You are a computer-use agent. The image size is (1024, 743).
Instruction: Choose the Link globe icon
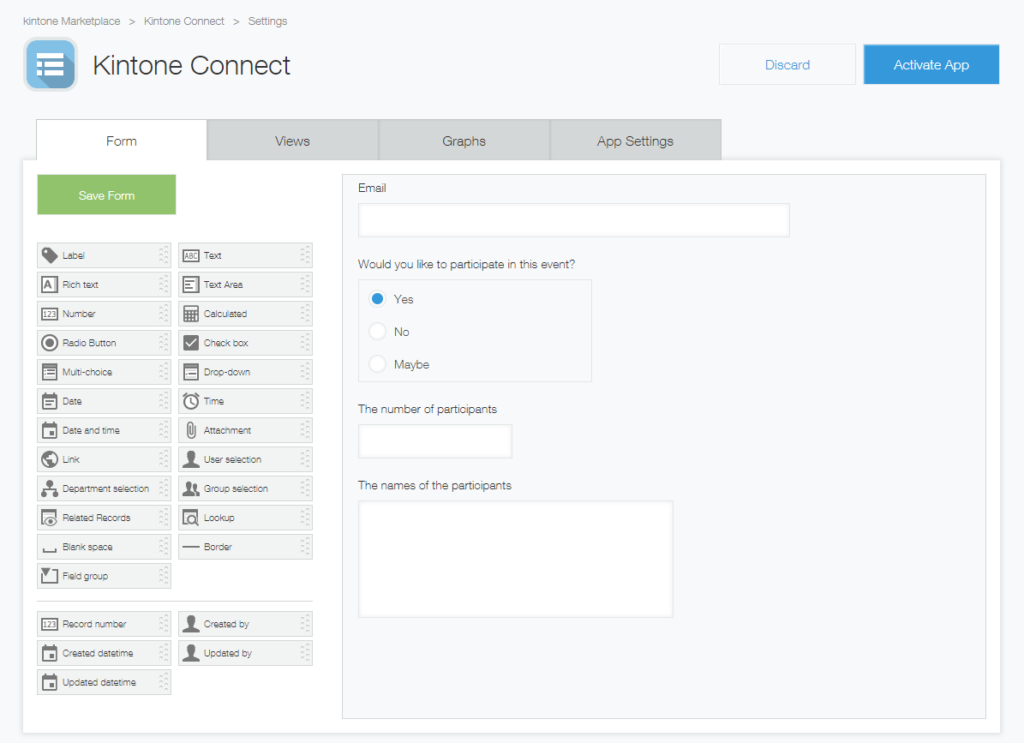[50, 460]
